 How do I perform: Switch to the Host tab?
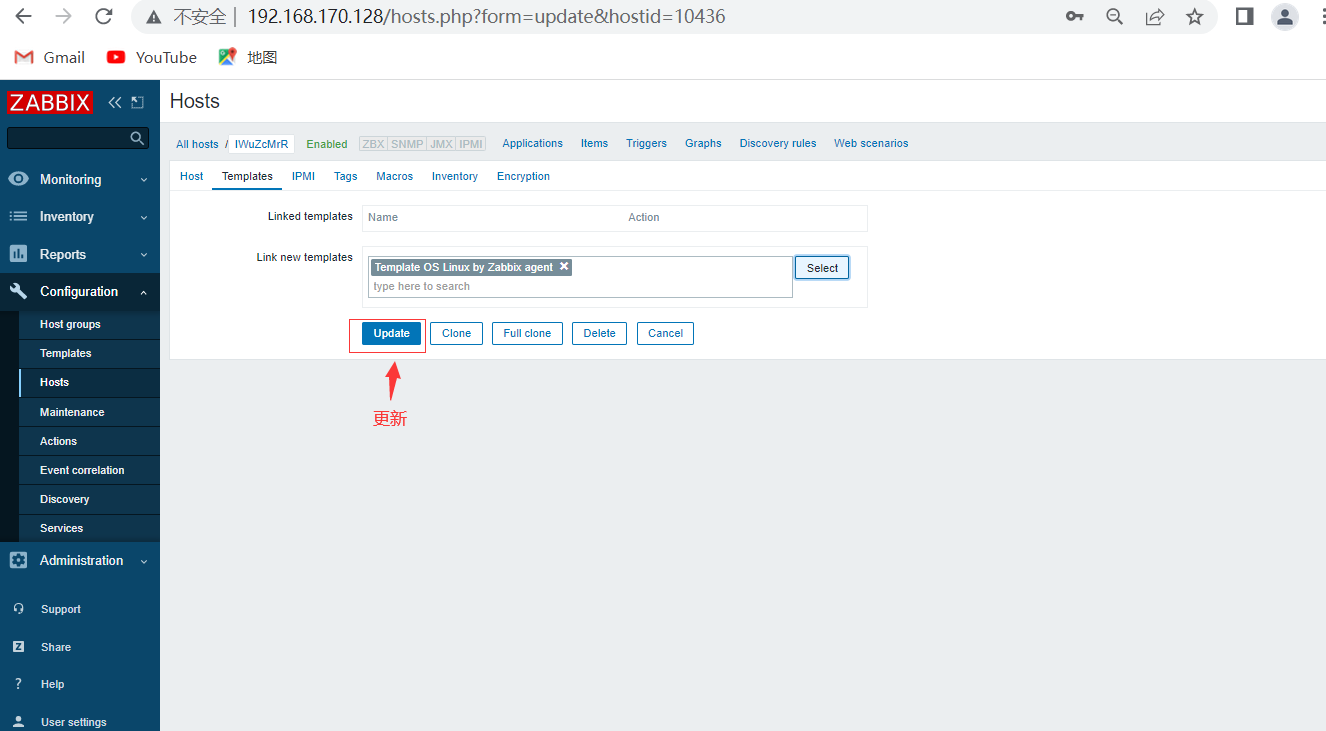click(191, 176)
